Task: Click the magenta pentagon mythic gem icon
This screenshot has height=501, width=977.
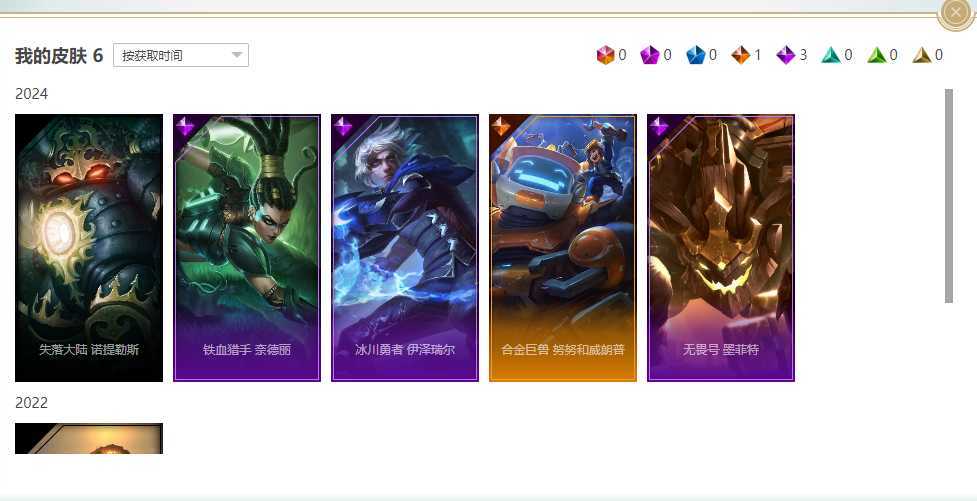Action: 650,55
